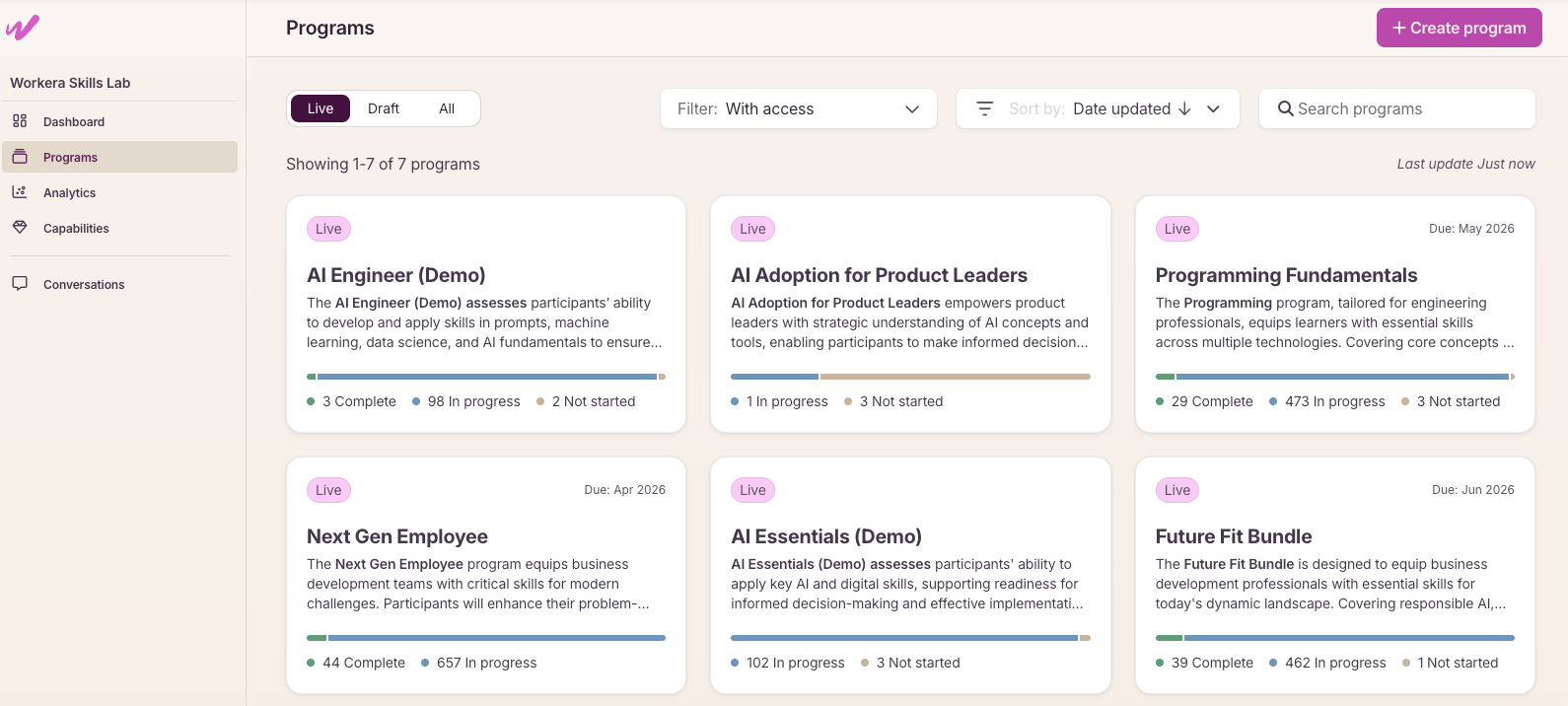This screenshot has width=1568, height=706.
Task: Click the magnifier icon in search box
Action: 1286,108
